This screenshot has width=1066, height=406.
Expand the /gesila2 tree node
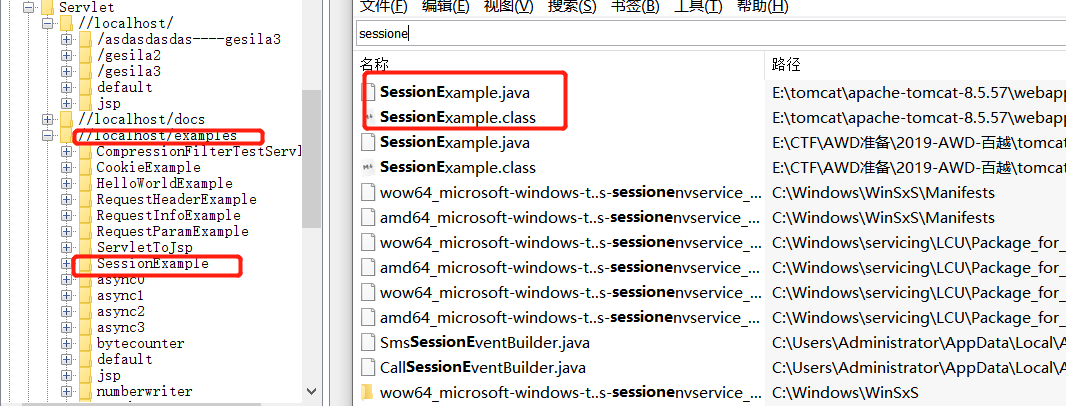click(x=66, y=56)
